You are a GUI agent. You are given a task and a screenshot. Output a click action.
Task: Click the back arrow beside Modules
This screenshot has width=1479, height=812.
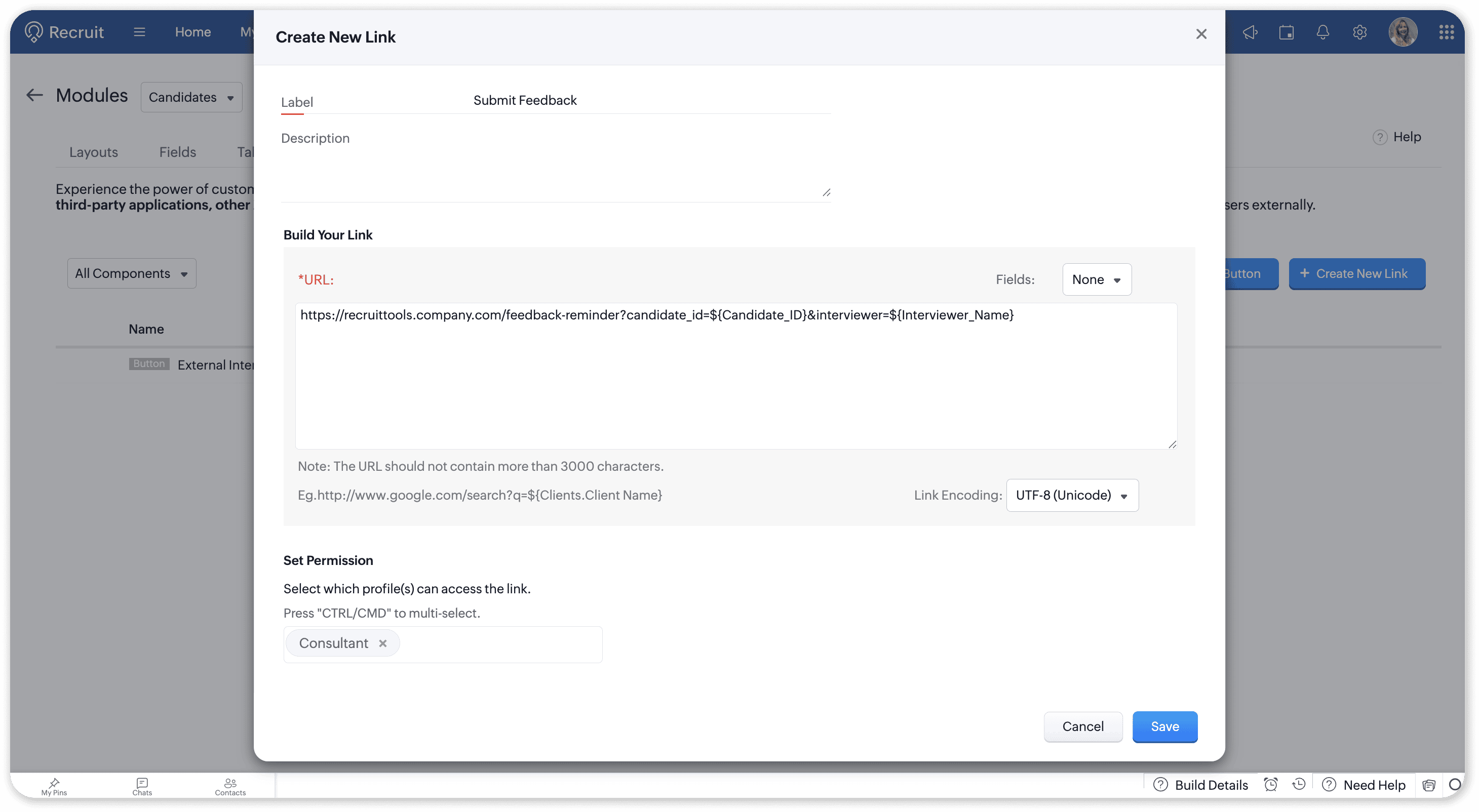(34, 95)
